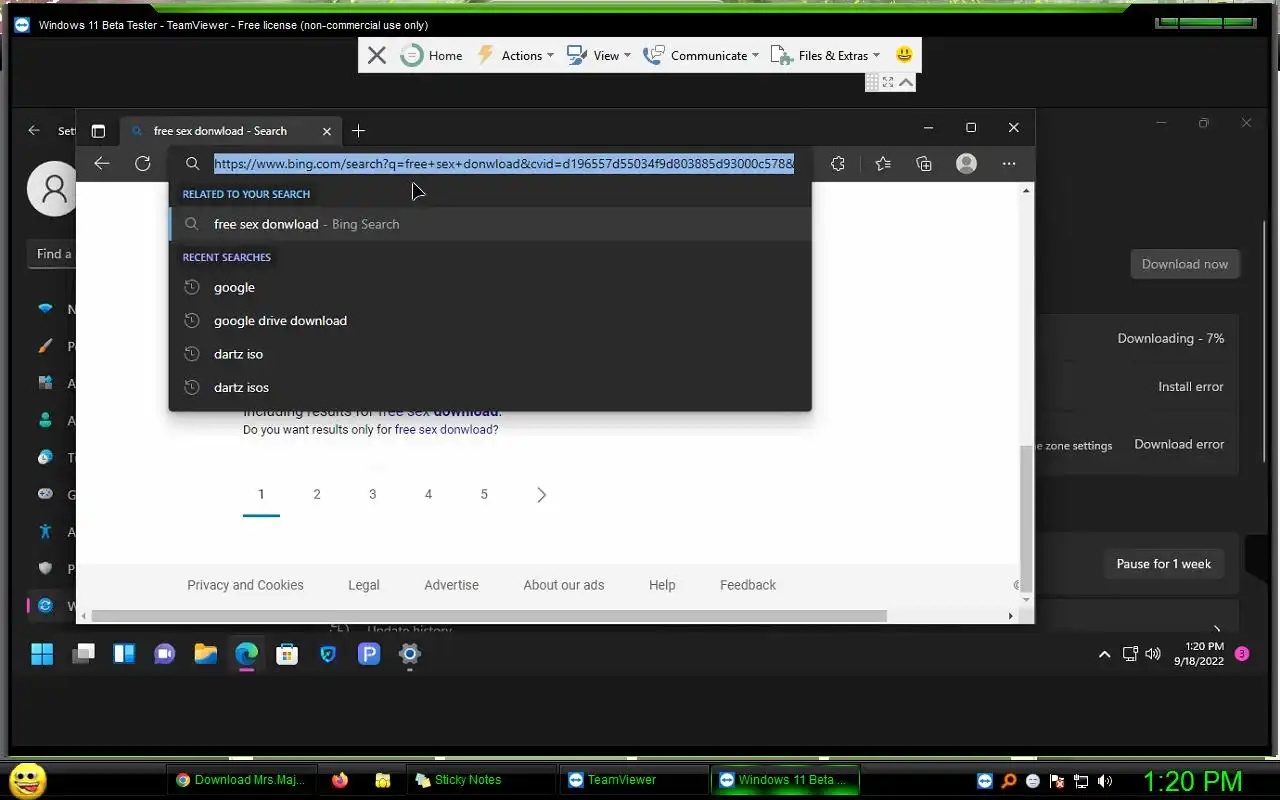The image size is (1280, 800).
Task: Toggle TeamViewer full screen icon
Action: (x=888, y=82)
